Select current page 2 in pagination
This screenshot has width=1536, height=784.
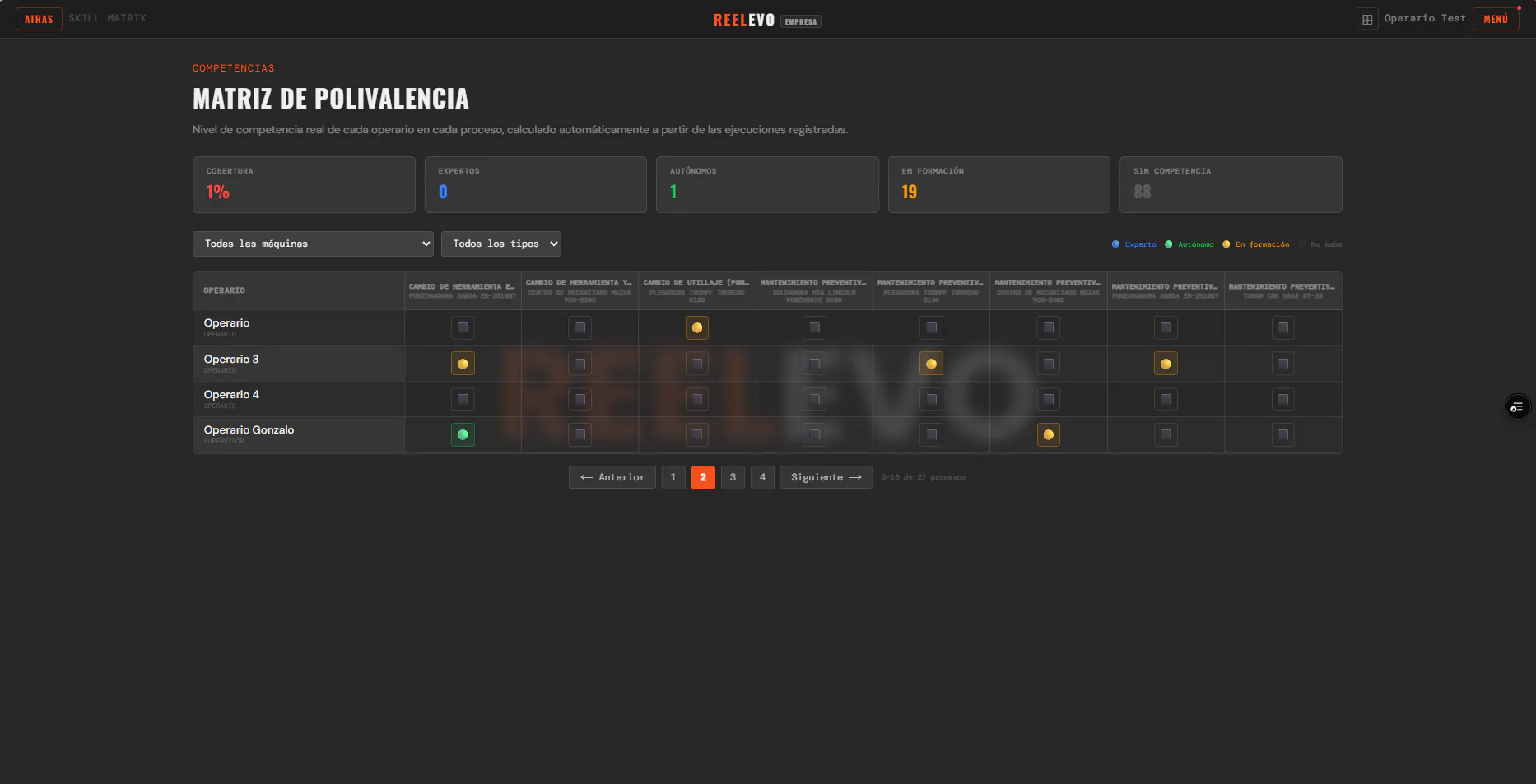[x=703, y=477]
